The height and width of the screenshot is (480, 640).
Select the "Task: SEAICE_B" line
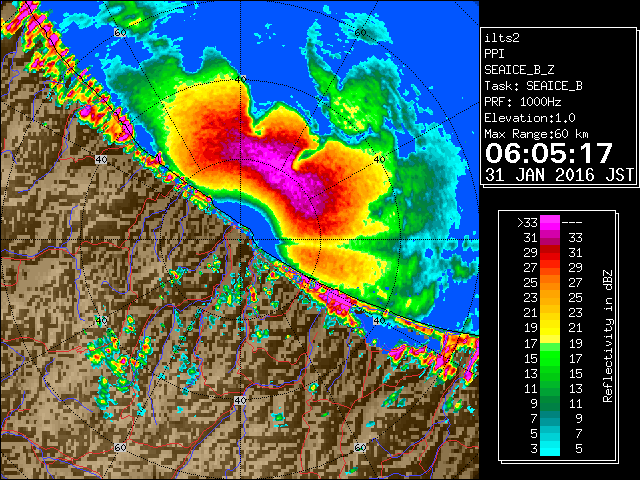point(533,86)
